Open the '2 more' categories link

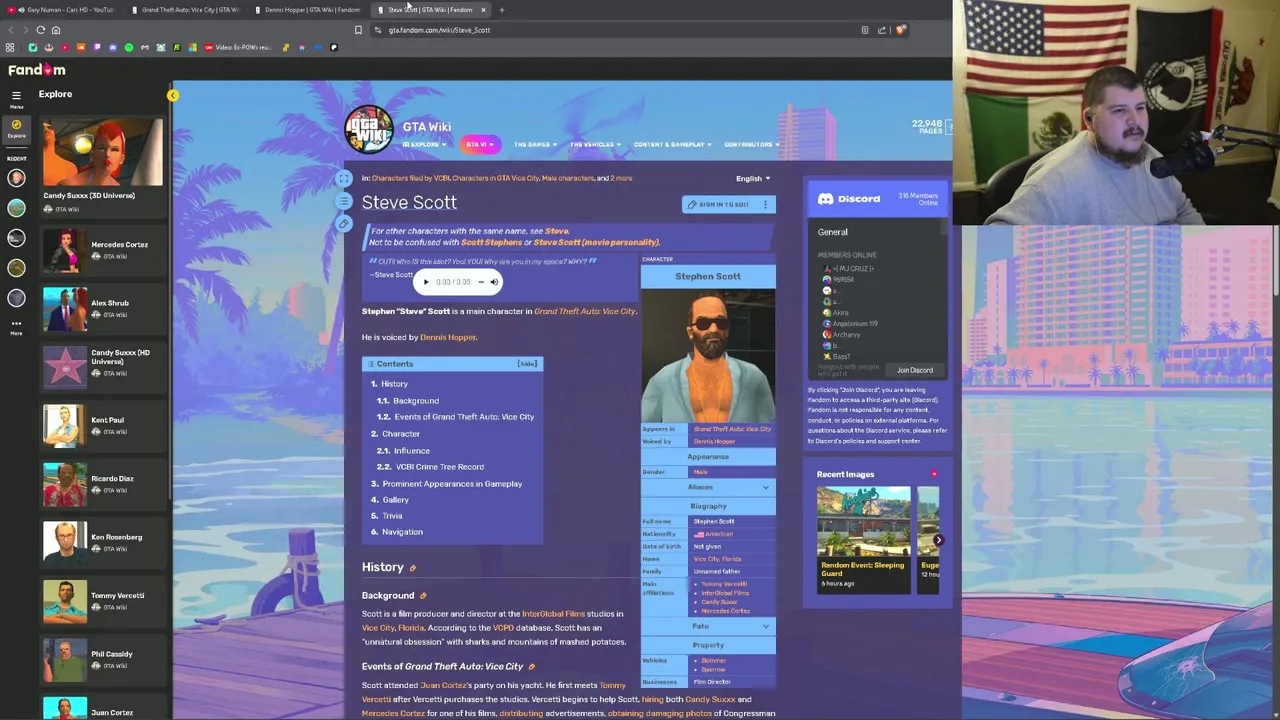(x=621, y=178)
